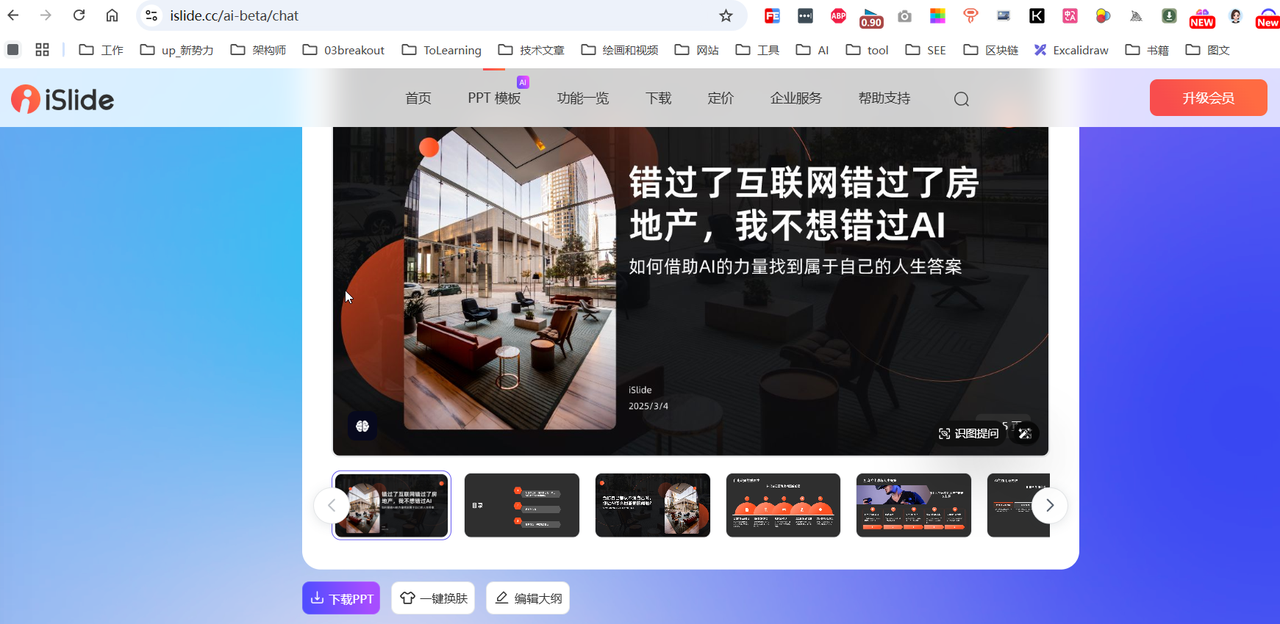Click the green download extension icon
Viewport: 1280px width, 624px height.
[x=1169, y=16]
